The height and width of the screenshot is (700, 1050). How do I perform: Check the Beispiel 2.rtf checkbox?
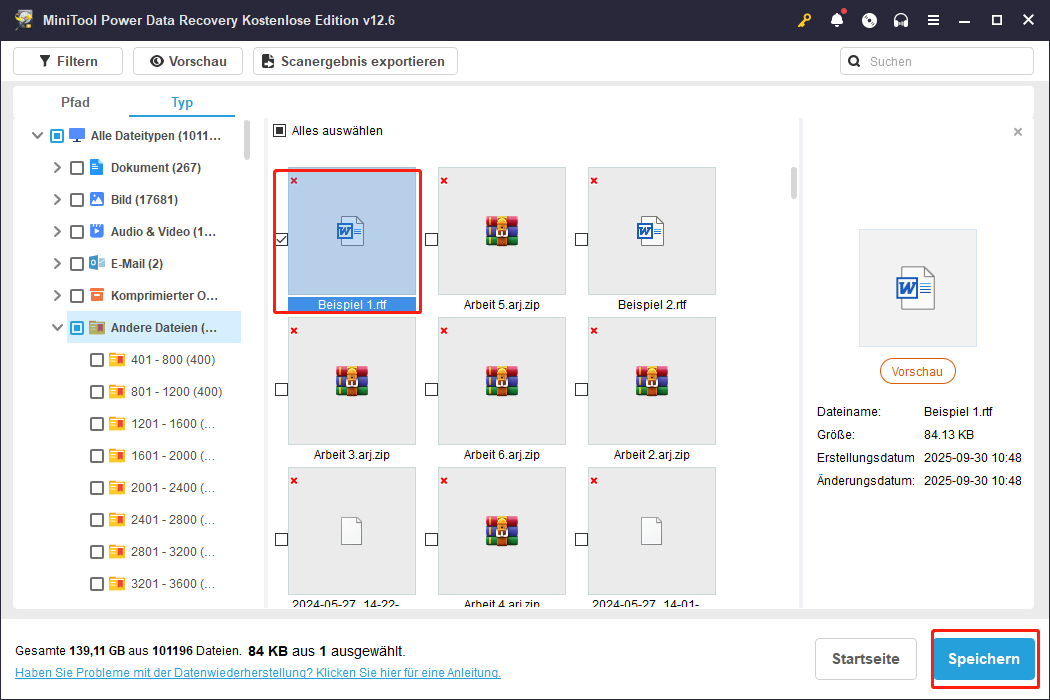(581, 239)
